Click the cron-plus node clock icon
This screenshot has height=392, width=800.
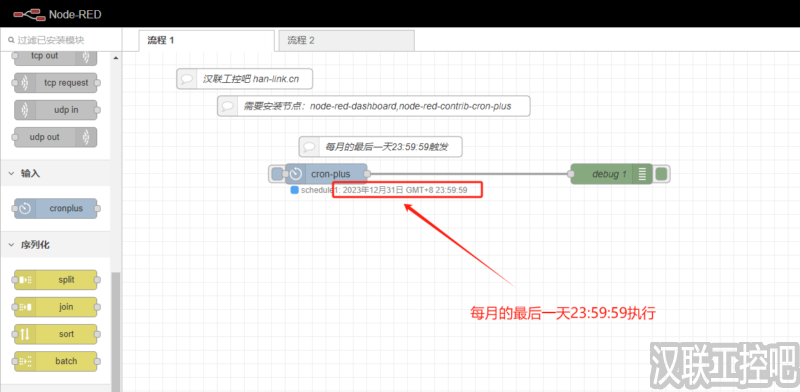pyautogui.click(x=296, y=174)
